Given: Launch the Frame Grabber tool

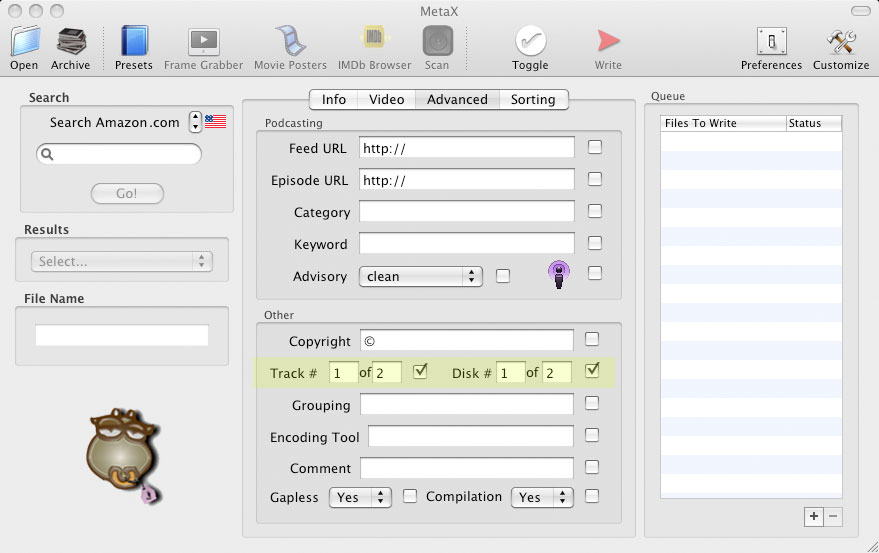Looking at the screenshot, I should tap(203, 42).
